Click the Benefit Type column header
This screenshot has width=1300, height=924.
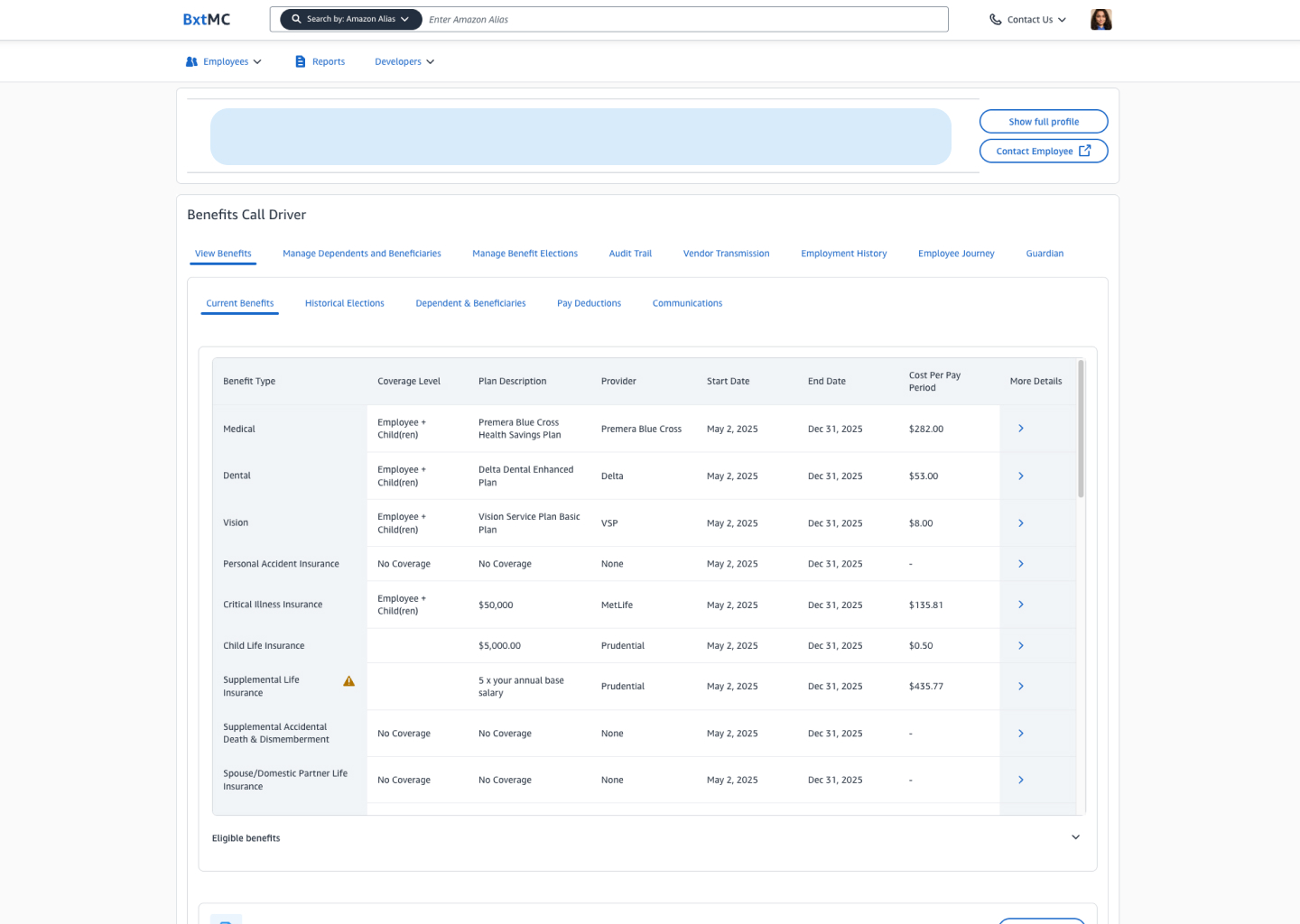point(249,382)
